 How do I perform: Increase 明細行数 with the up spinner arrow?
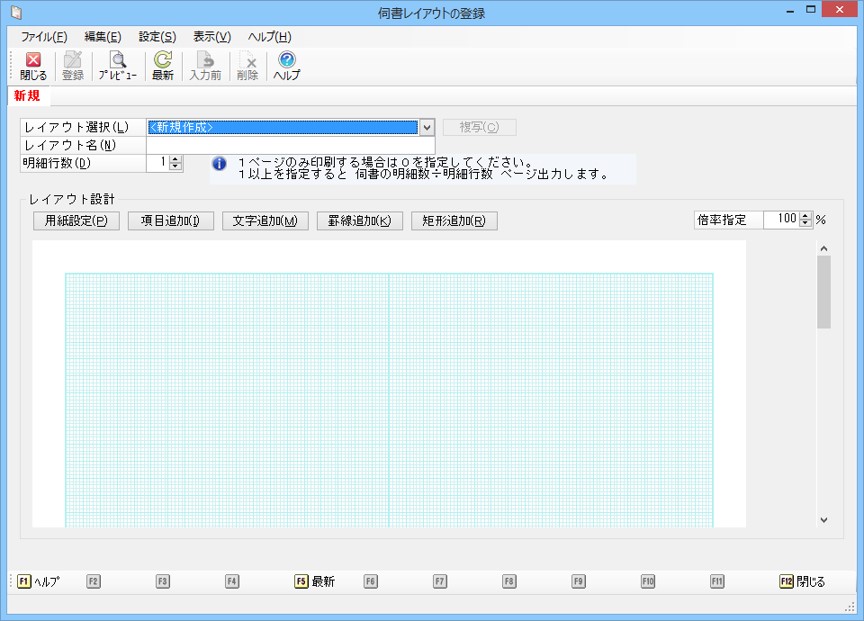point(176,159)
